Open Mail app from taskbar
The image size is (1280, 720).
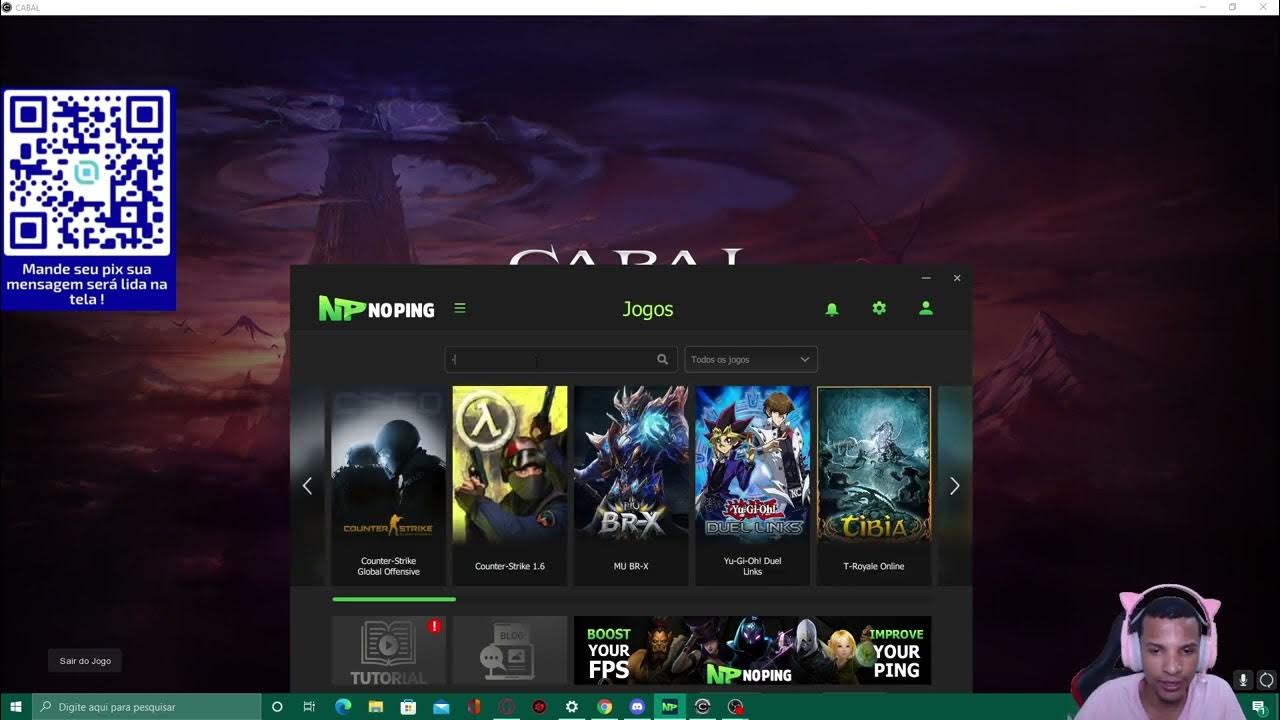pos(441,707)
